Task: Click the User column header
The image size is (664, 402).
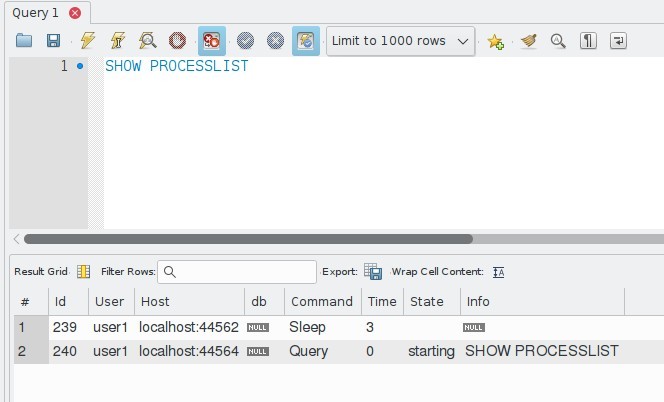Action: pyautogui.click(x=111, y=302)
